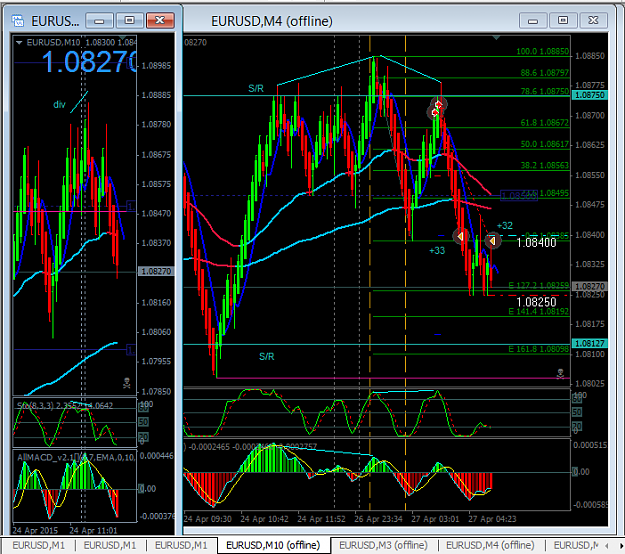Open the leftmost EURUSD,M1 tab

(x=38, y=545)
